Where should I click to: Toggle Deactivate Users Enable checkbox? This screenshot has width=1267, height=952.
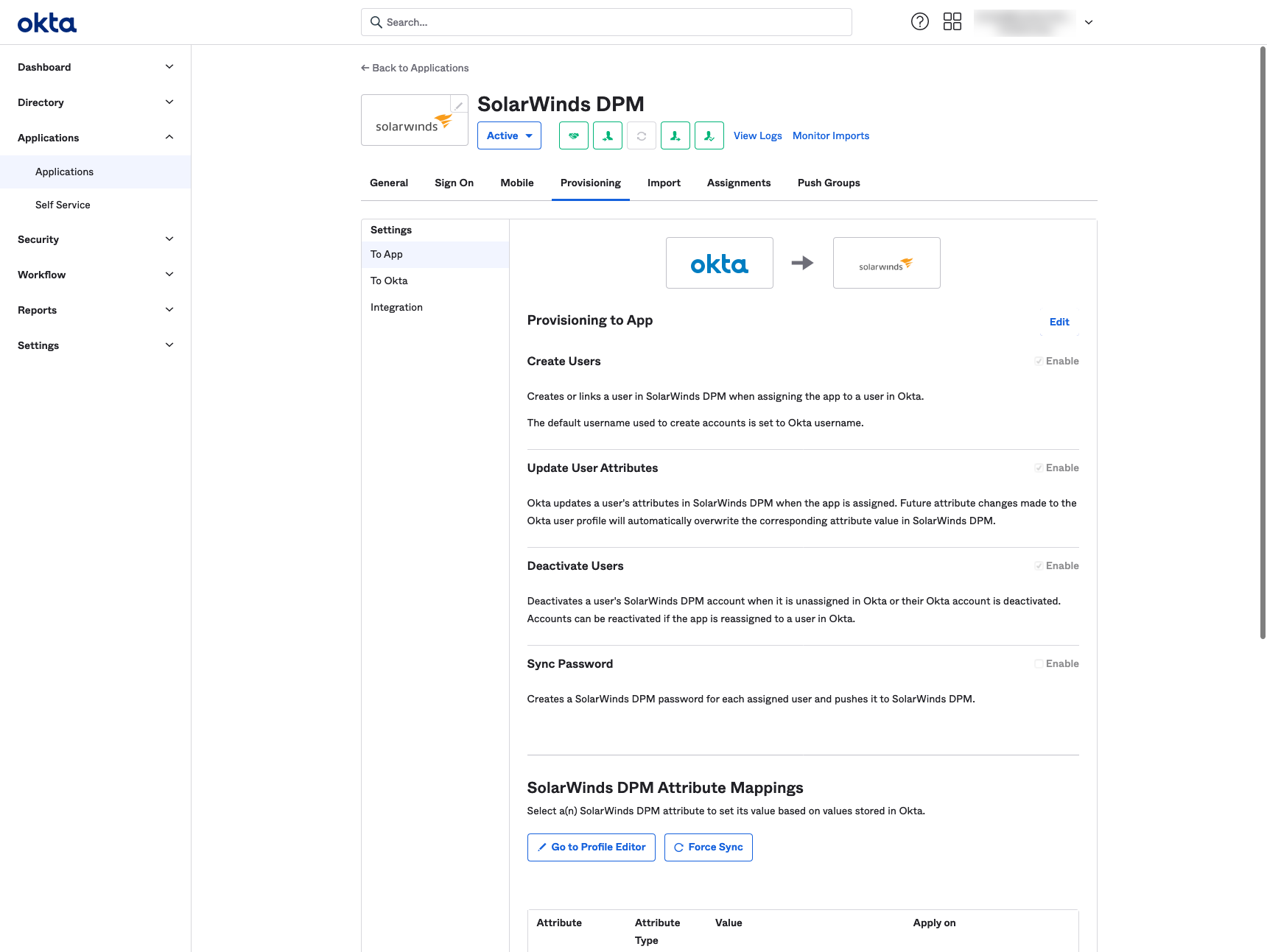click(1039, 565)
